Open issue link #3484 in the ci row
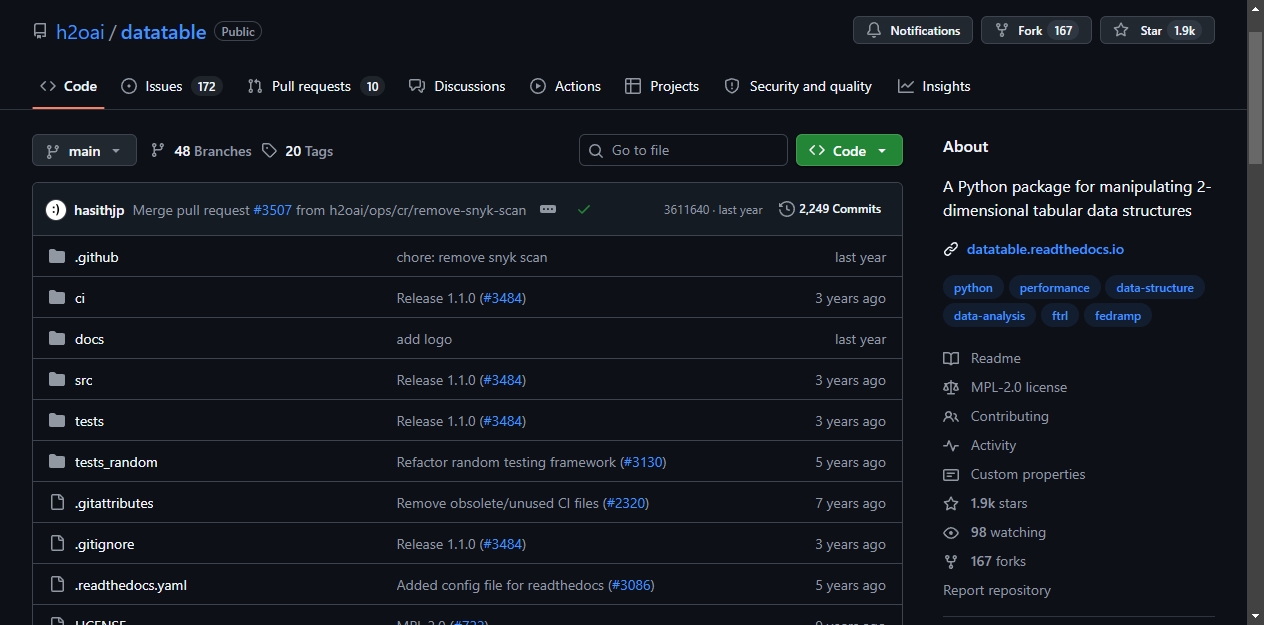Viewport: 1264px width, 625px height. pos(503,298)
